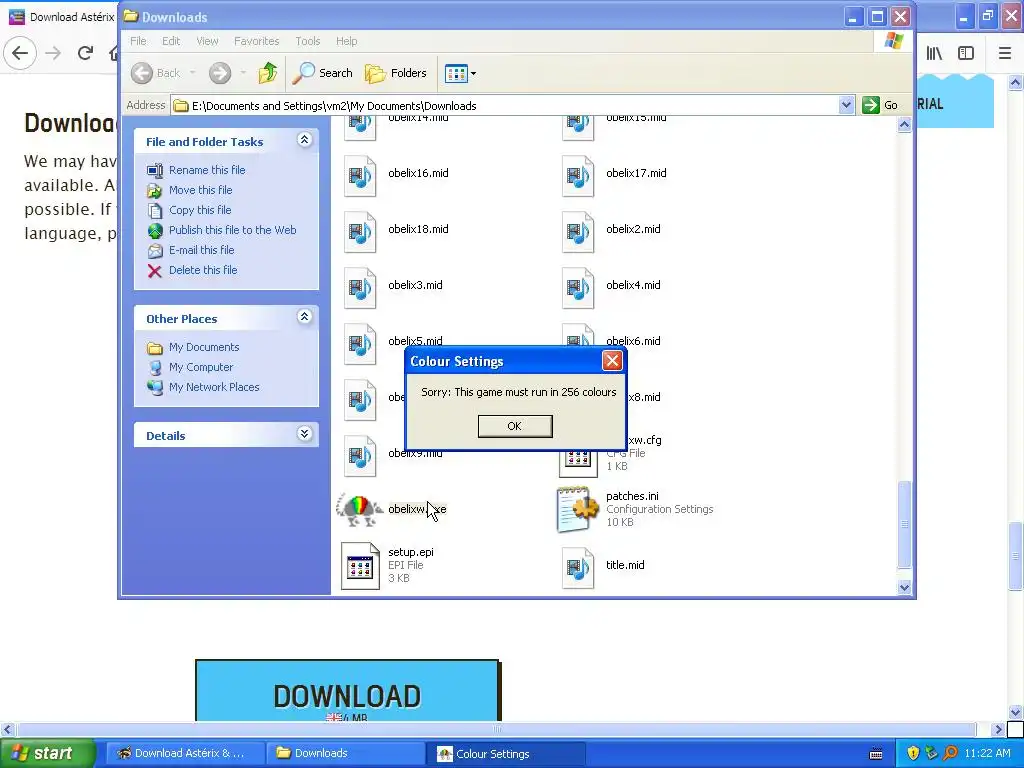The image size is (1024, 768).
Task: Click the Explorer Back button
Action: 155,73
